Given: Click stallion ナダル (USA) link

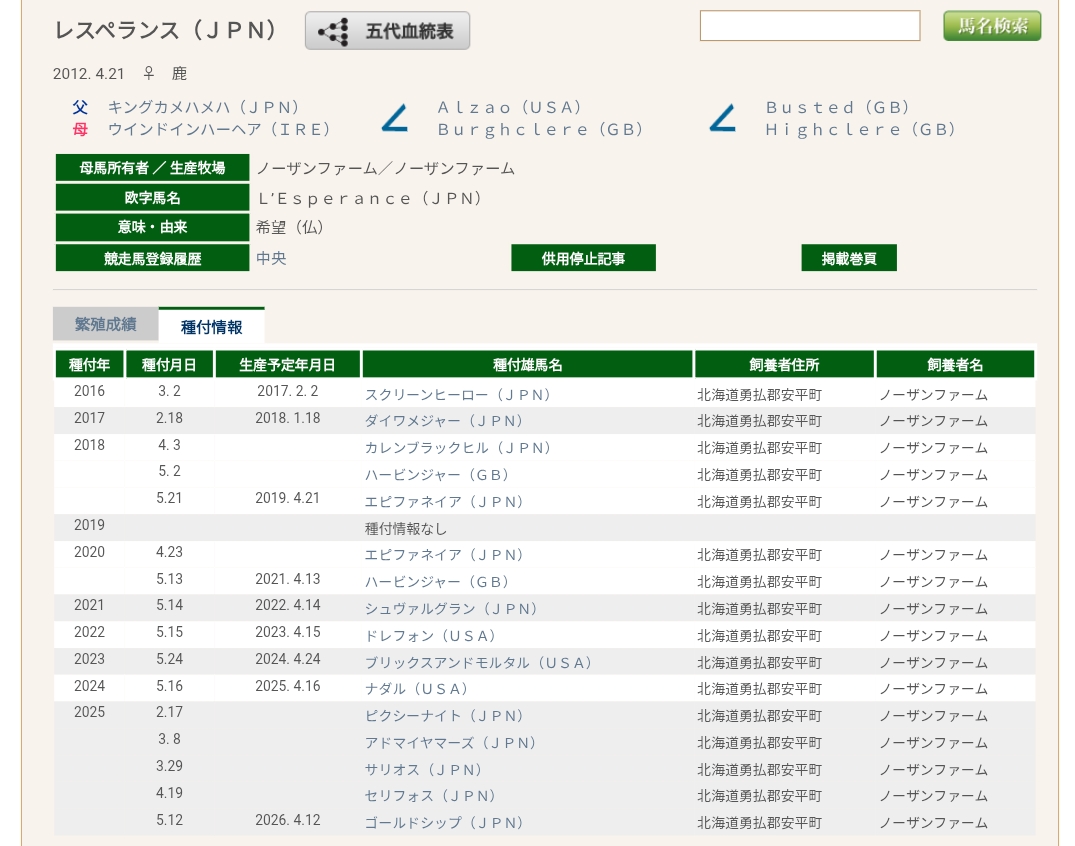Looking at the screenshot, I should point(416,689).
